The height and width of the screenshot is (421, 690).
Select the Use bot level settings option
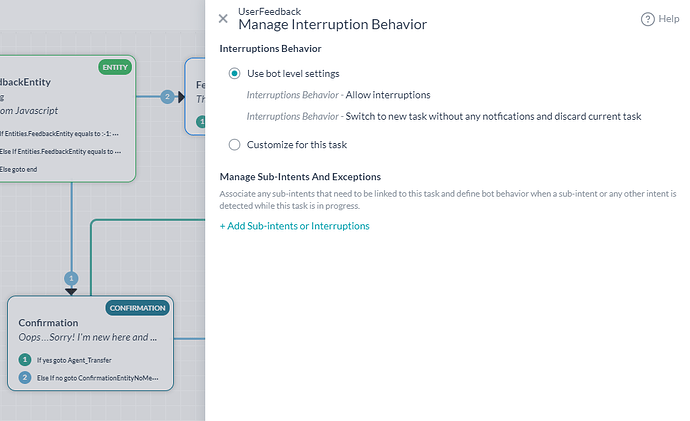235,73
